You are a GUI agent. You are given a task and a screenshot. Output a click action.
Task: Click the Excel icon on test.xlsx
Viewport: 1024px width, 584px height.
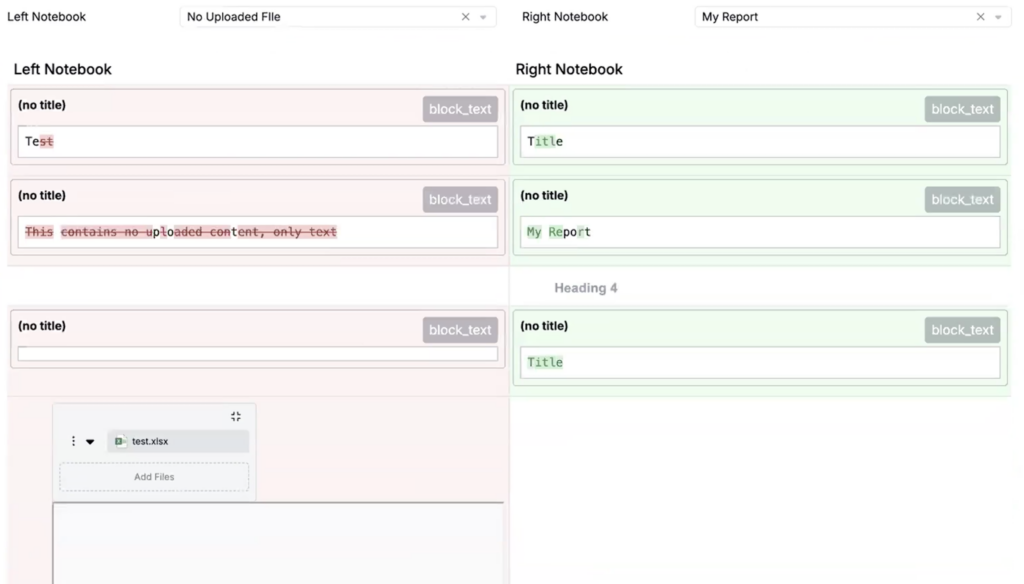(x=120, y=441)
